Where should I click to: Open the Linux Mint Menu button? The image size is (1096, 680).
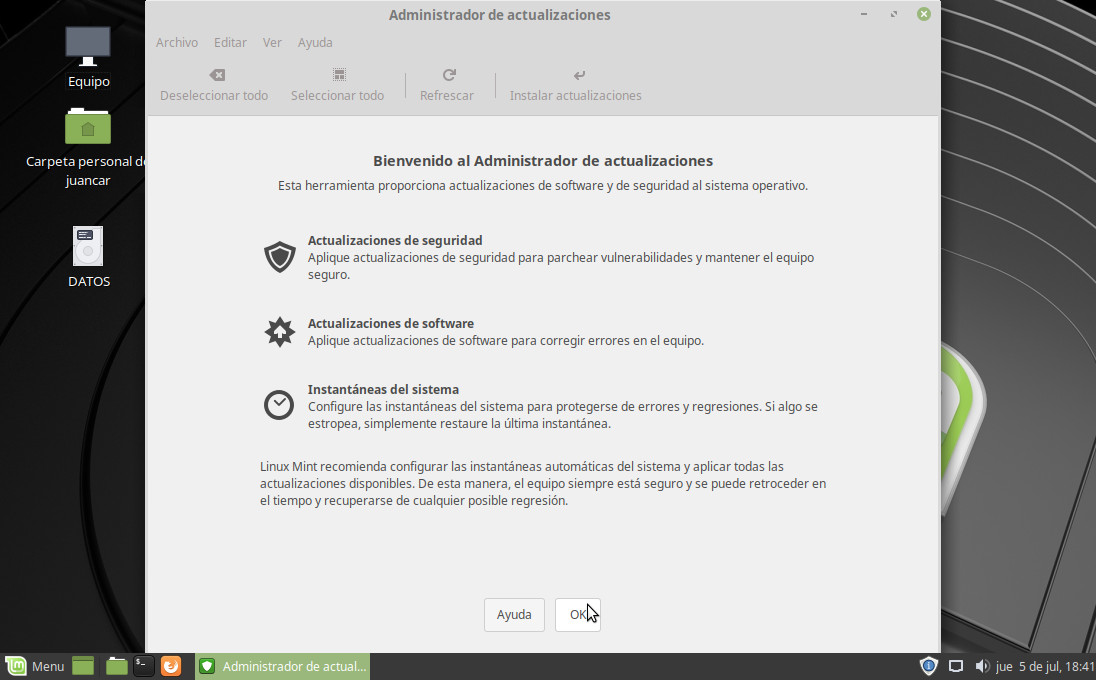(x=35, y=666)
